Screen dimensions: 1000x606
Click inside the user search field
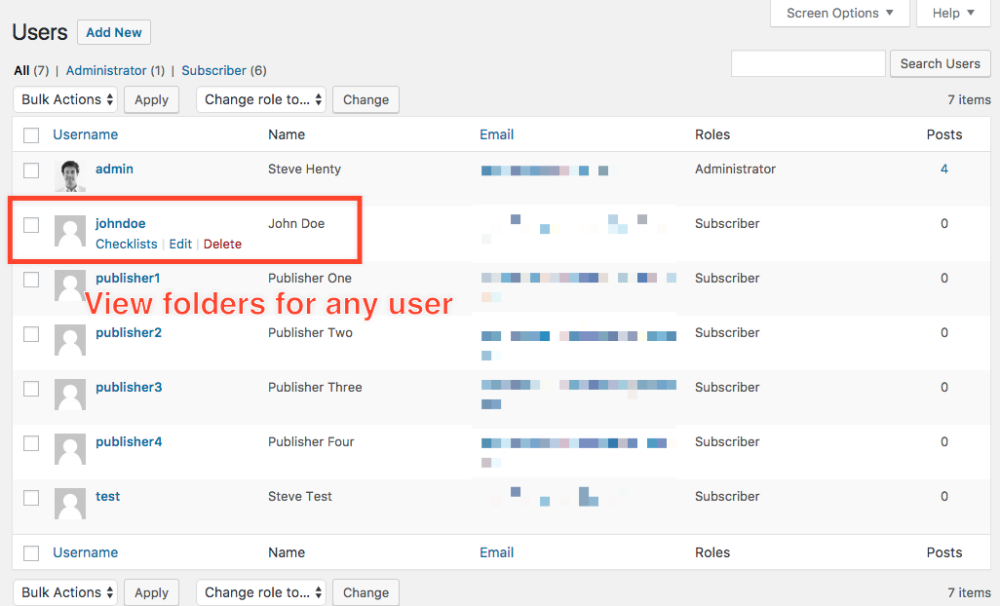pos(808,64)
